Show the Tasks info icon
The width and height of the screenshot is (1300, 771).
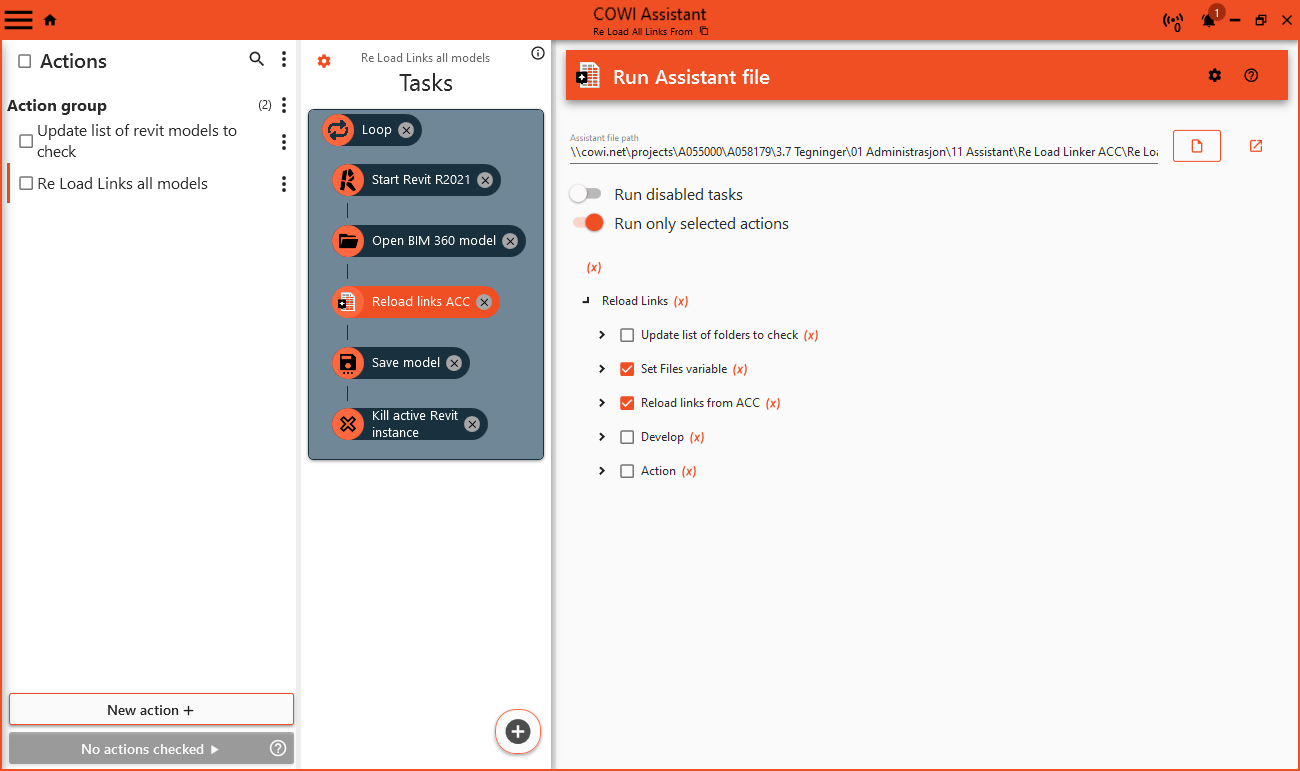pos(538,53)
